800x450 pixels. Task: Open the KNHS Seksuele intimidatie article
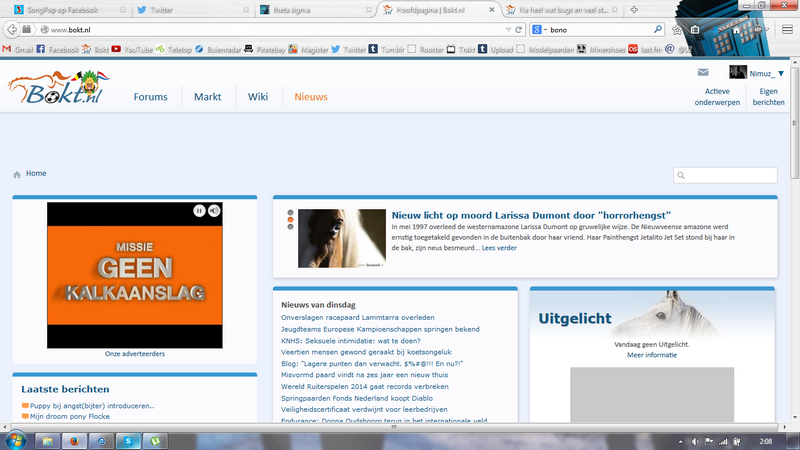(x=351, y=341)
